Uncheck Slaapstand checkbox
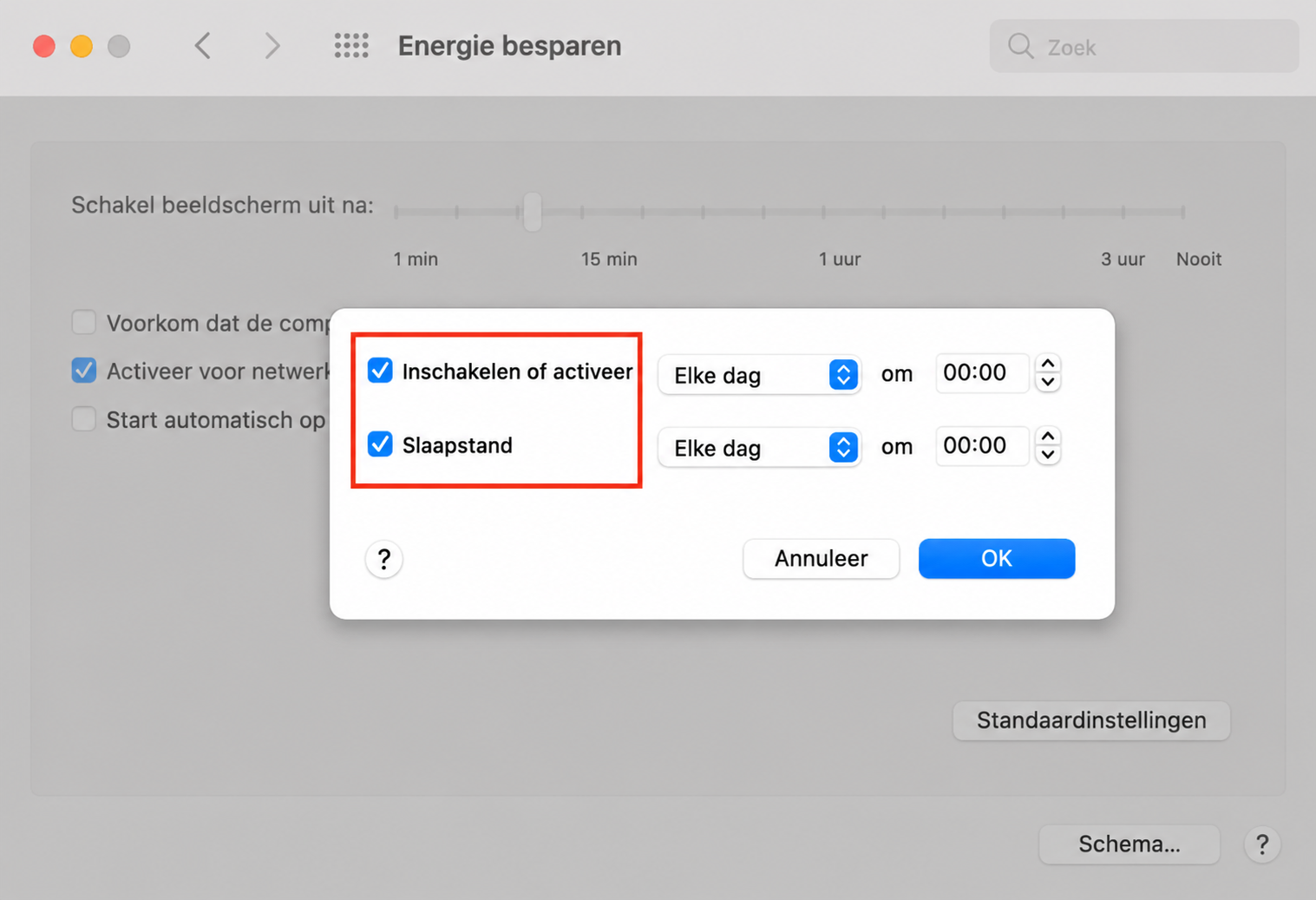The width and height of the screenshot is (1316, 900). point(380,444)
